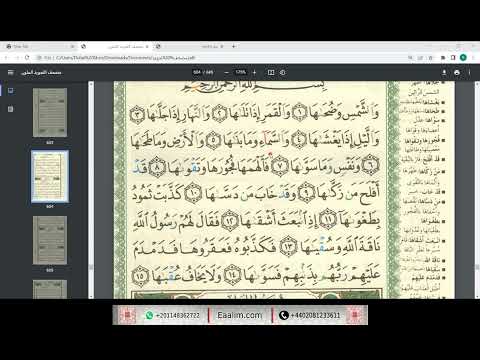Open page 605 thumbnail

[50, 240]
